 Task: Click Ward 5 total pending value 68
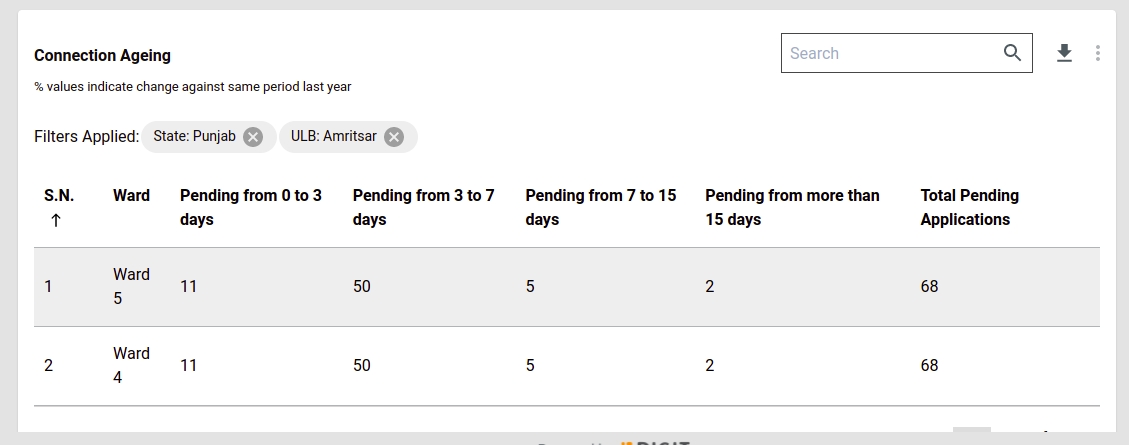[929, 287]
